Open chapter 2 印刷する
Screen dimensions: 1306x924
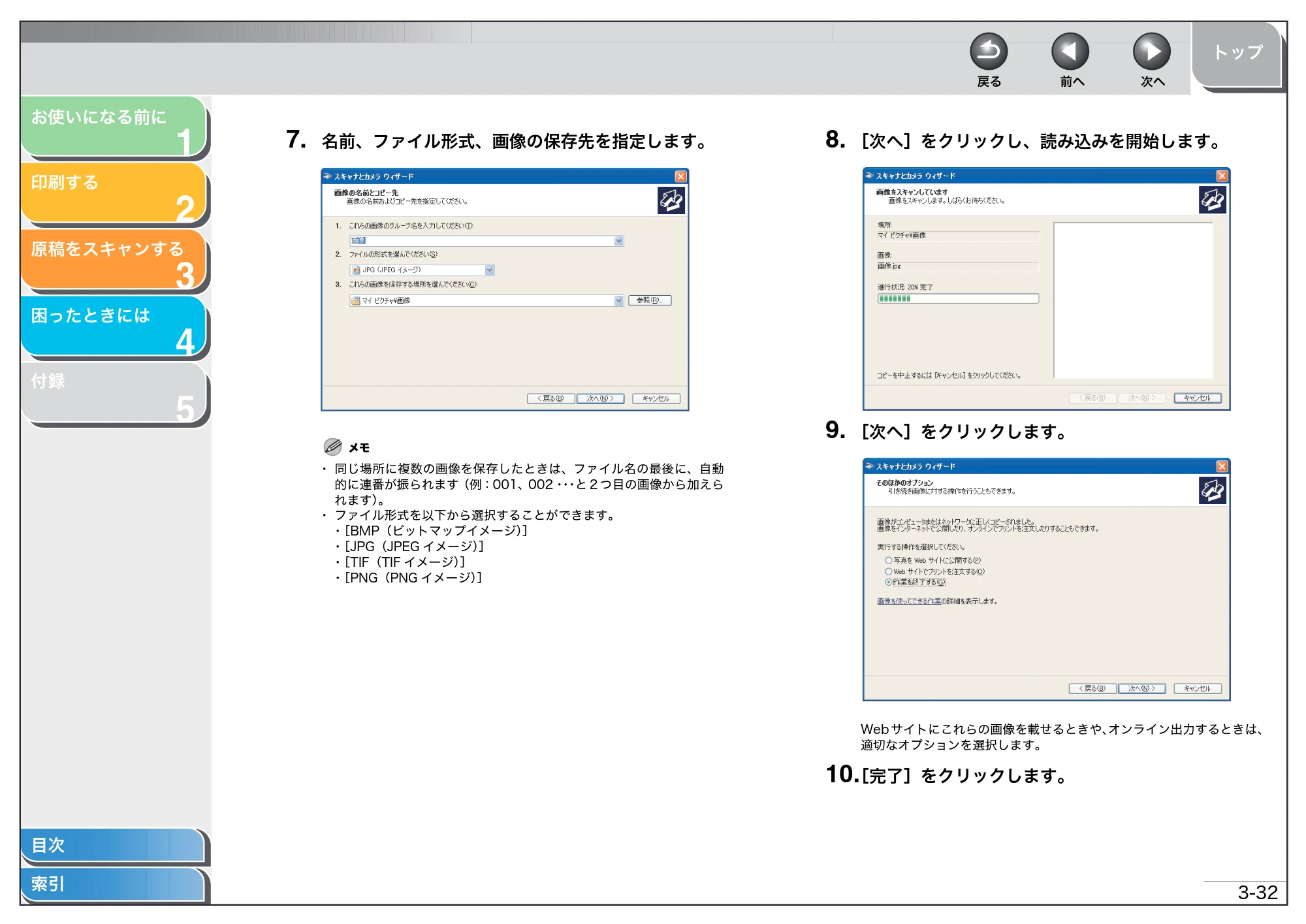pyautogui.click(x=114, y=192)
